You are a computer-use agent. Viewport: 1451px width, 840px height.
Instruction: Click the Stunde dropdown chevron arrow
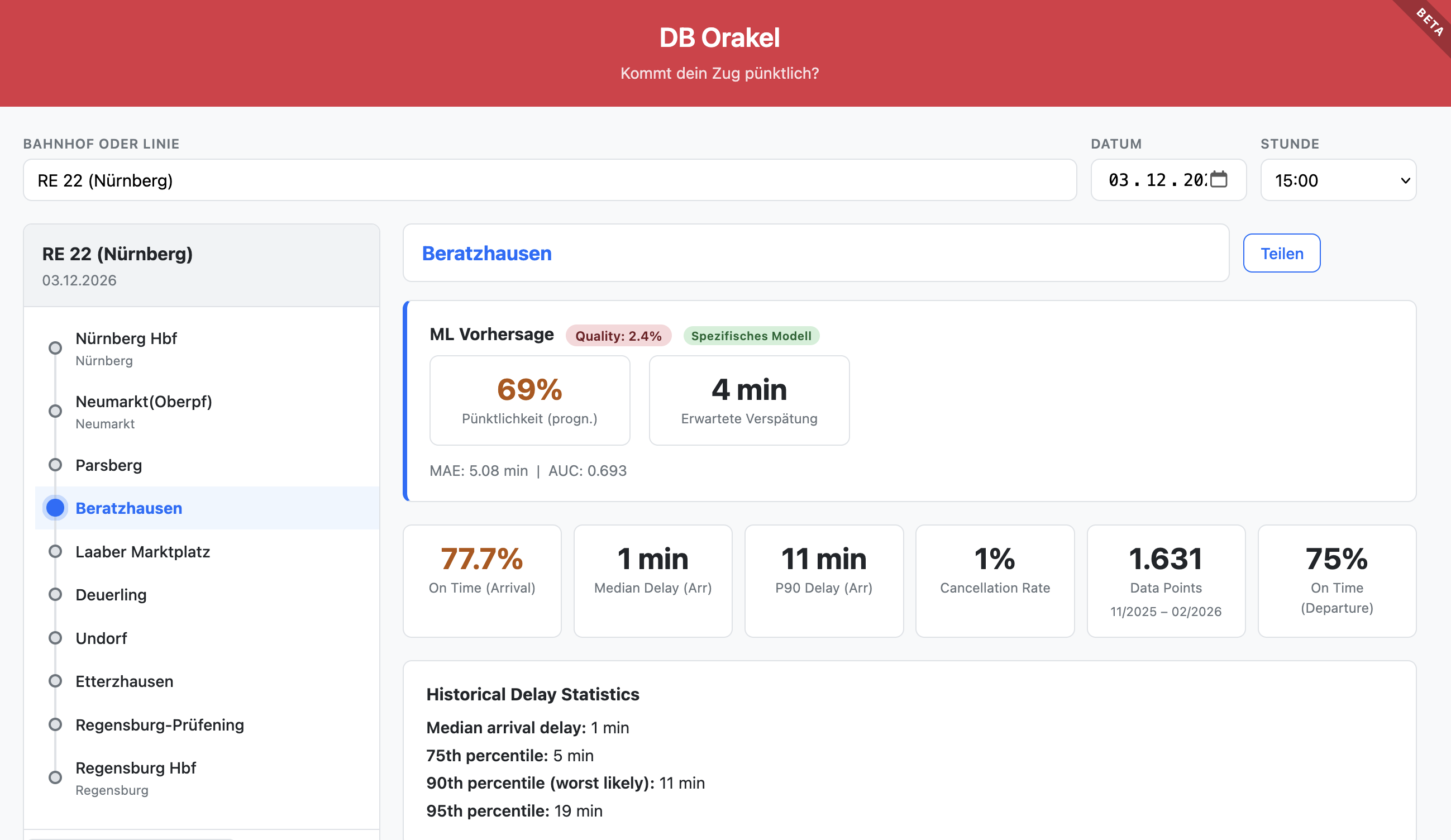point(1405,181)
